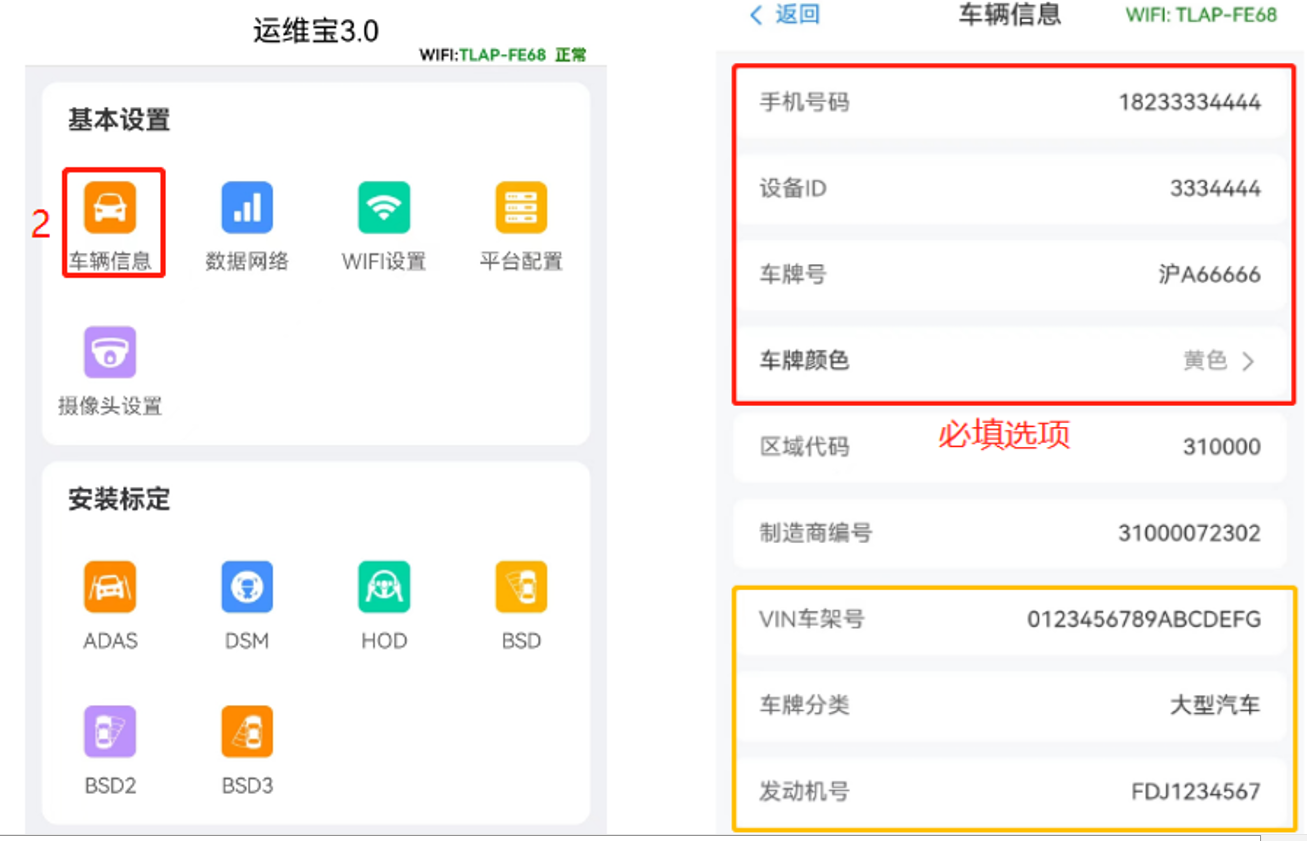Launch the BSD3 calibration icon
This screenshot has height=841, width=1307.
247,732
